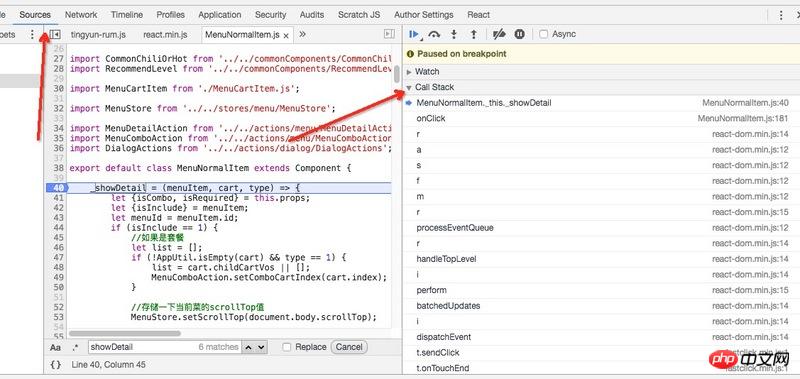
Task: Resume script execution in debugger
Action: point(413,34)
